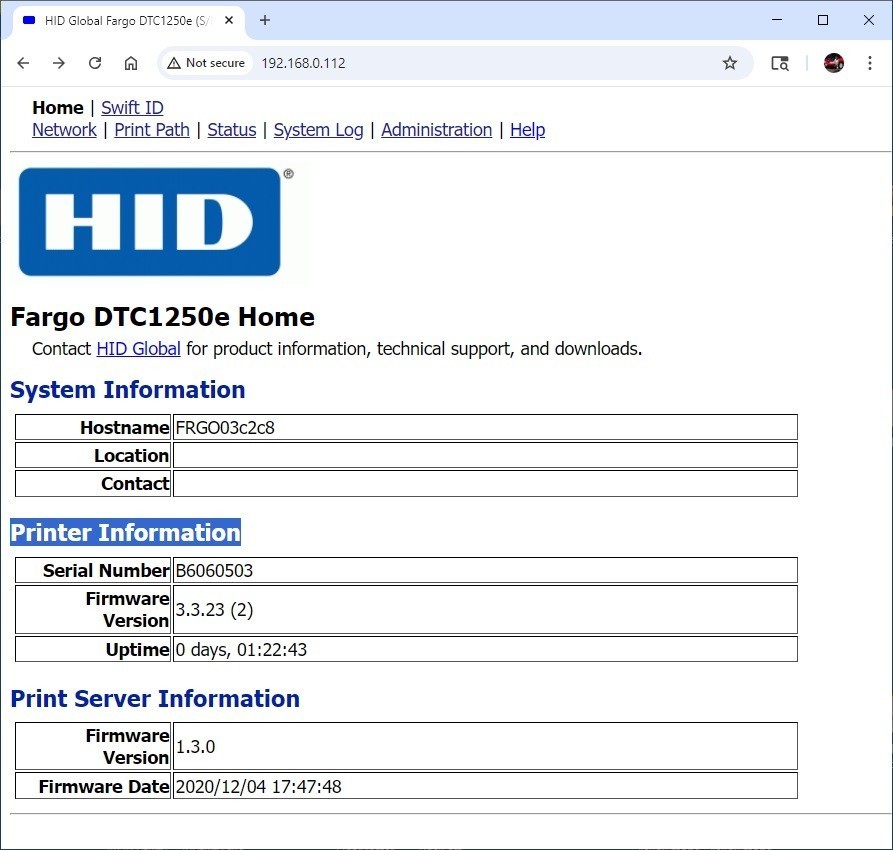Open the Print Path section

point(152,130)
